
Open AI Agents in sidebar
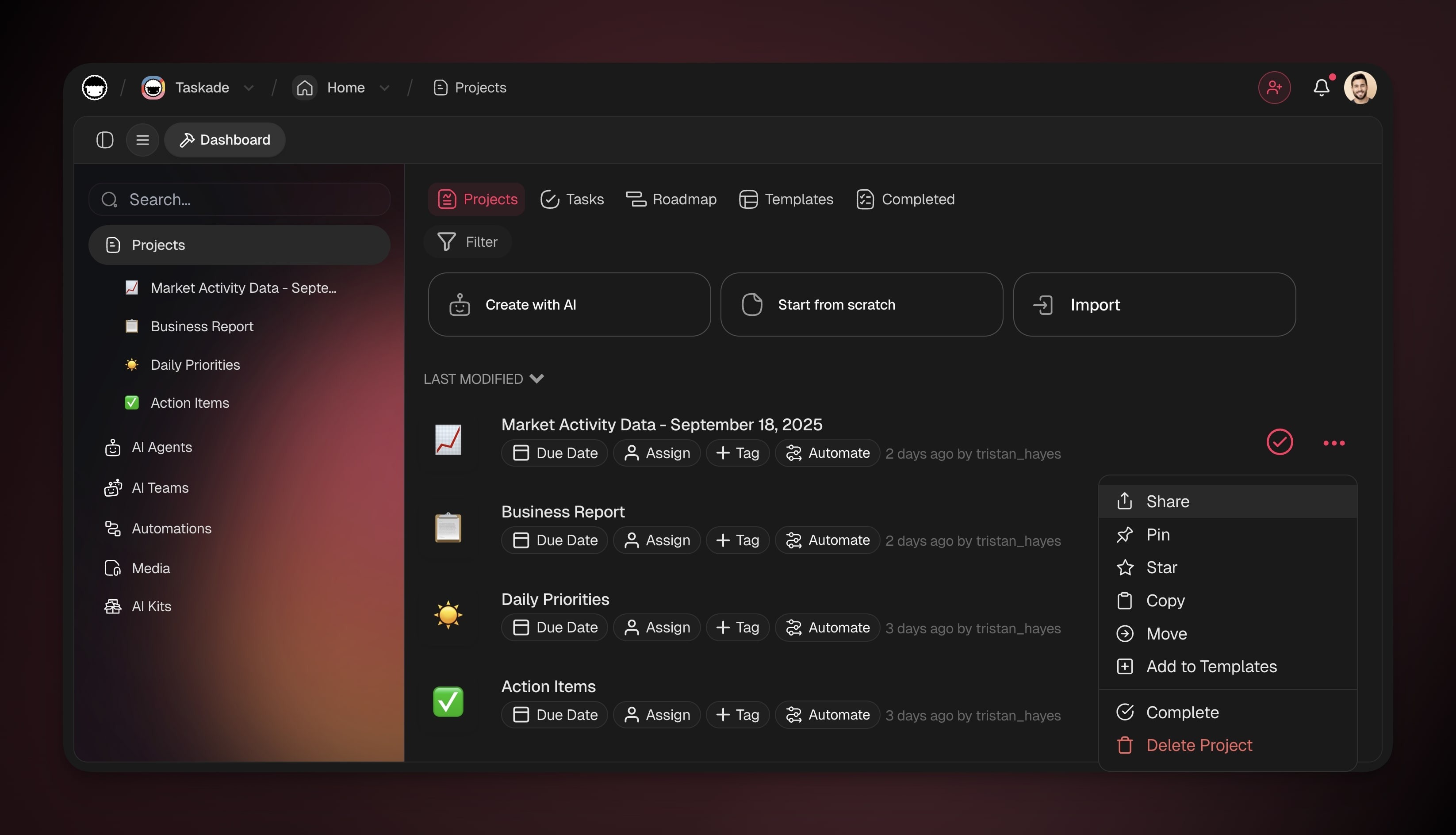pyautogui.click(x=161, y=447)
